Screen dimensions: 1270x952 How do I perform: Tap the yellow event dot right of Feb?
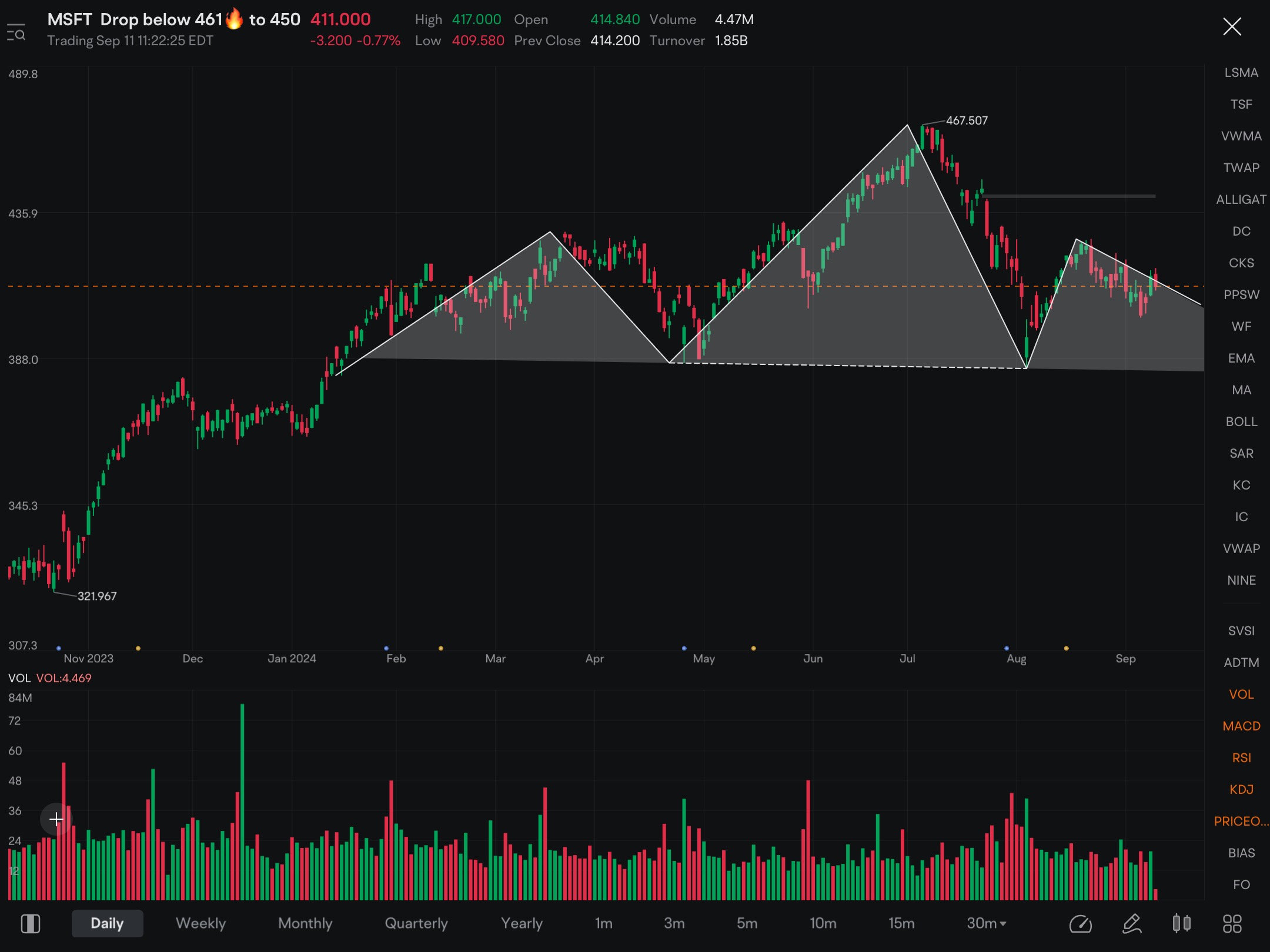441,648
